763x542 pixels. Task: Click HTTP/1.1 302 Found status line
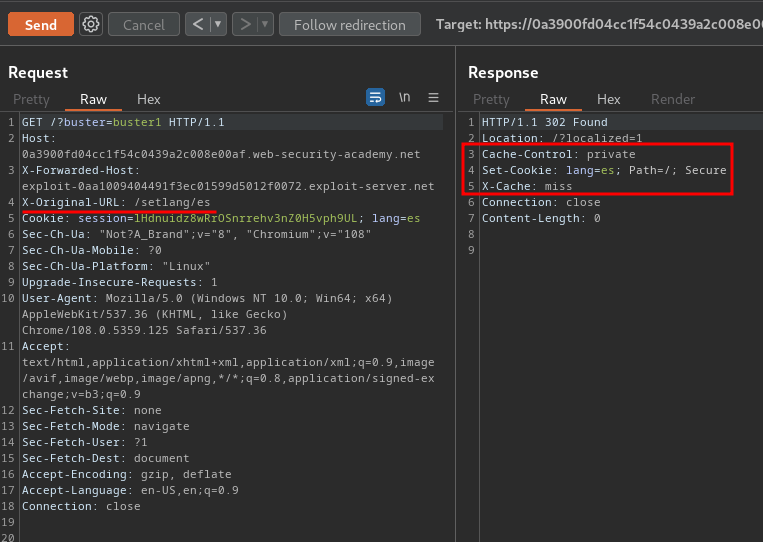(x=545, y=122)
